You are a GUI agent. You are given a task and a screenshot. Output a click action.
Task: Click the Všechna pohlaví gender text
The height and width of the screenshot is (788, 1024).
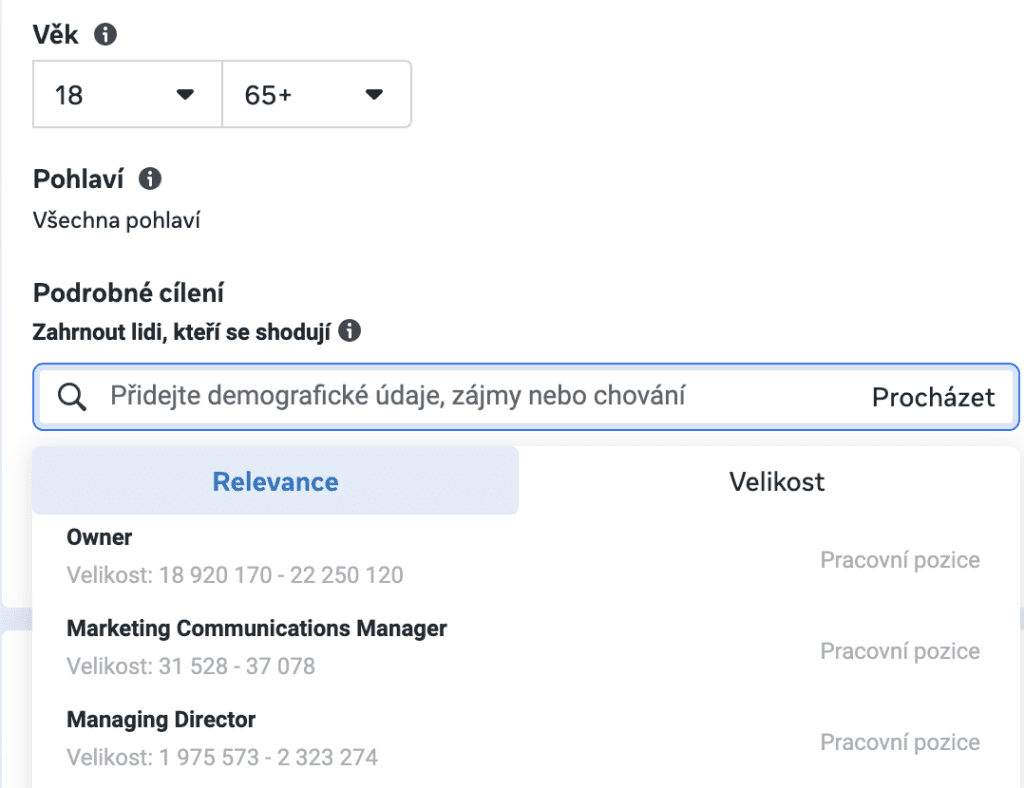click(x=117, y=220)
